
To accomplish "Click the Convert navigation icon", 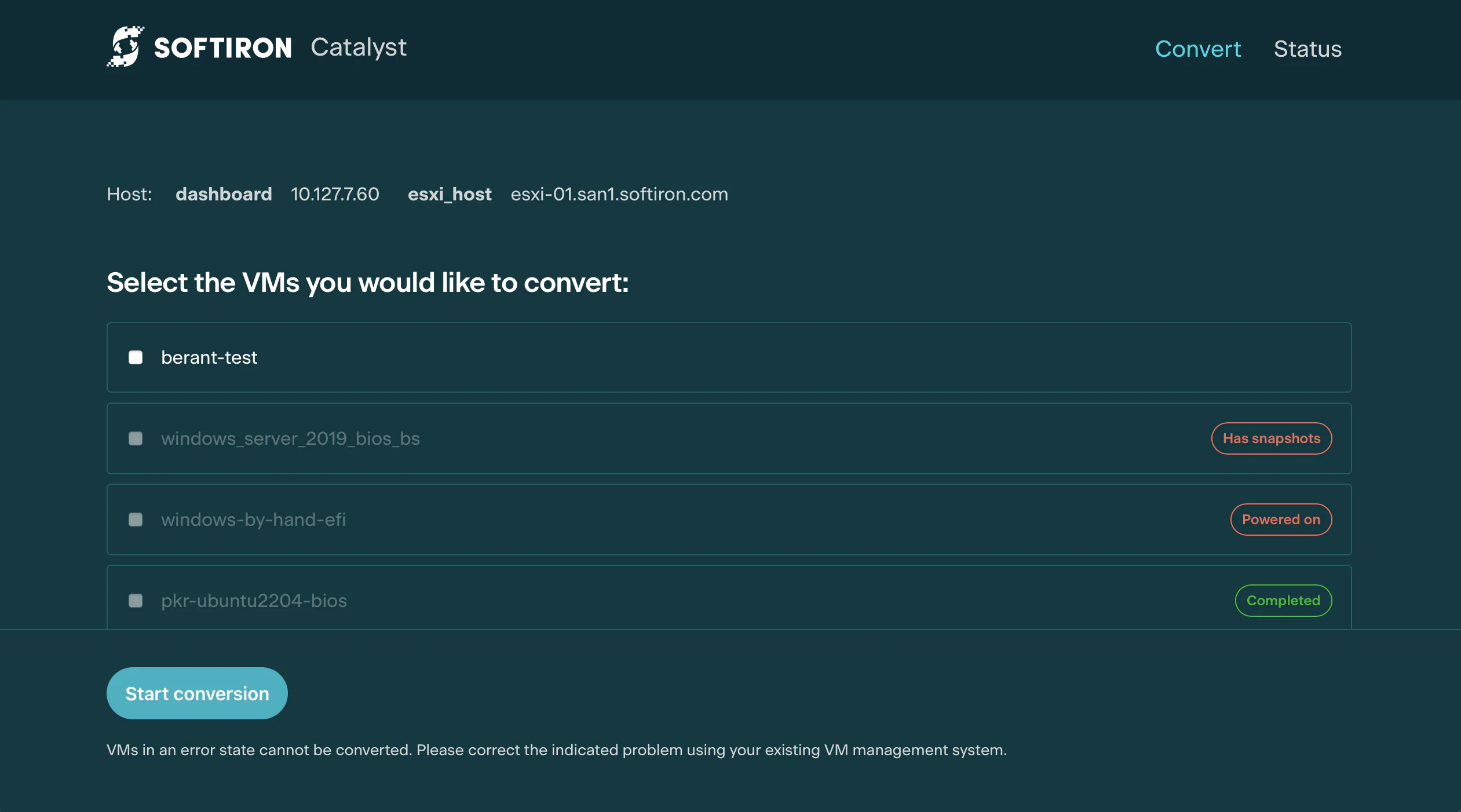I will [x=1197, y=48].
